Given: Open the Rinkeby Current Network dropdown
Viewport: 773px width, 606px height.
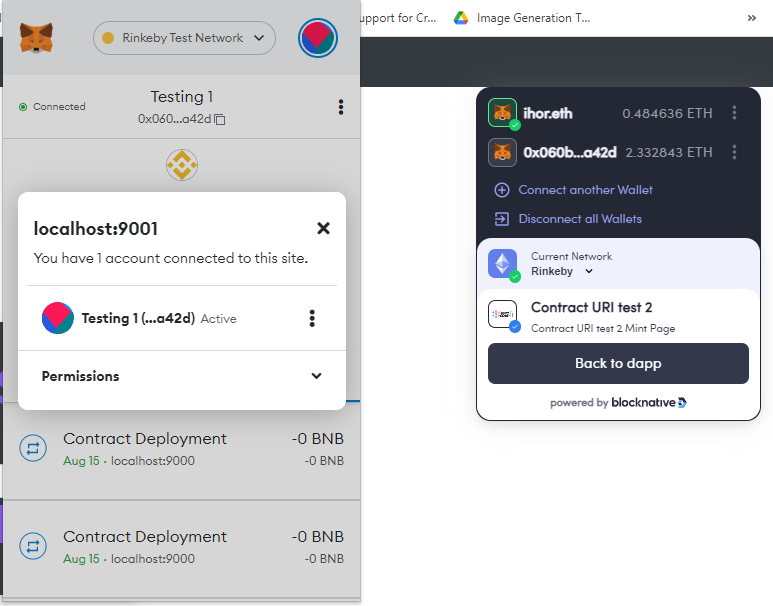Looking at the screenshot, I should (562, 271).
